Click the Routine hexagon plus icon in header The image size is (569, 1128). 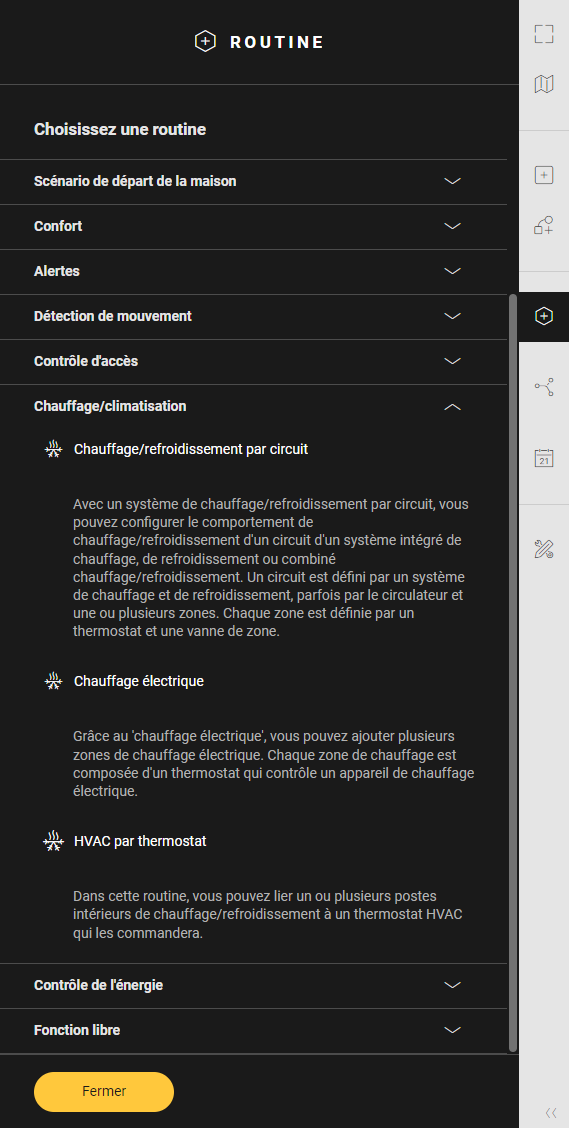[x=205, y=42]
